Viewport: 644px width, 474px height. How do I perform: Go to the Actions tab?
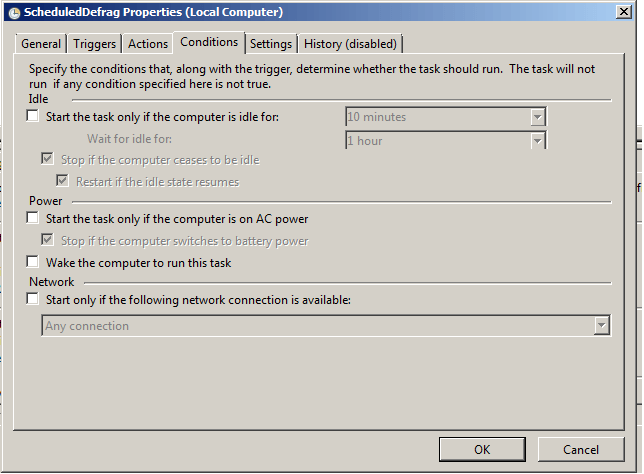pos(148,44)
